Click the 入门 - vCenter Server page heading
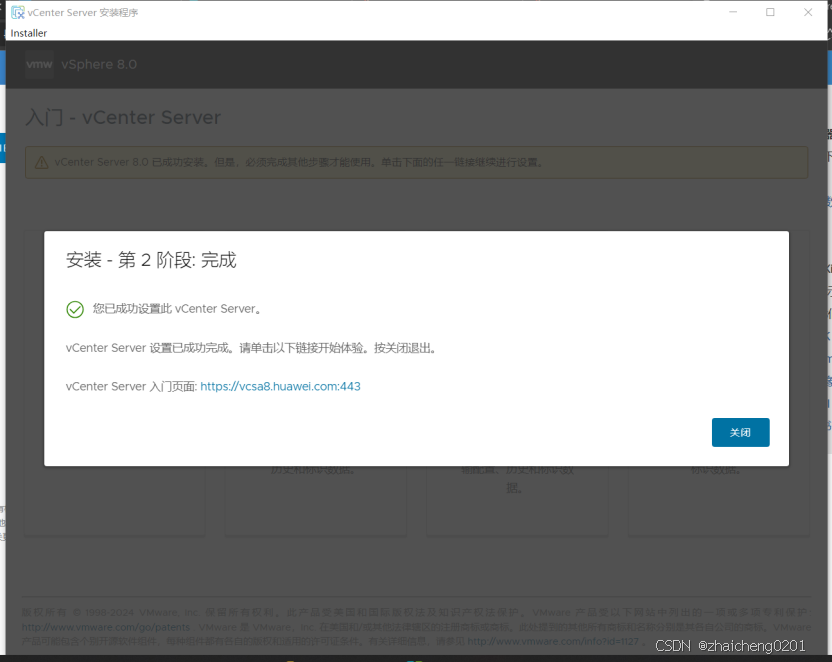 pyautogui.click(x=123, y=117)
